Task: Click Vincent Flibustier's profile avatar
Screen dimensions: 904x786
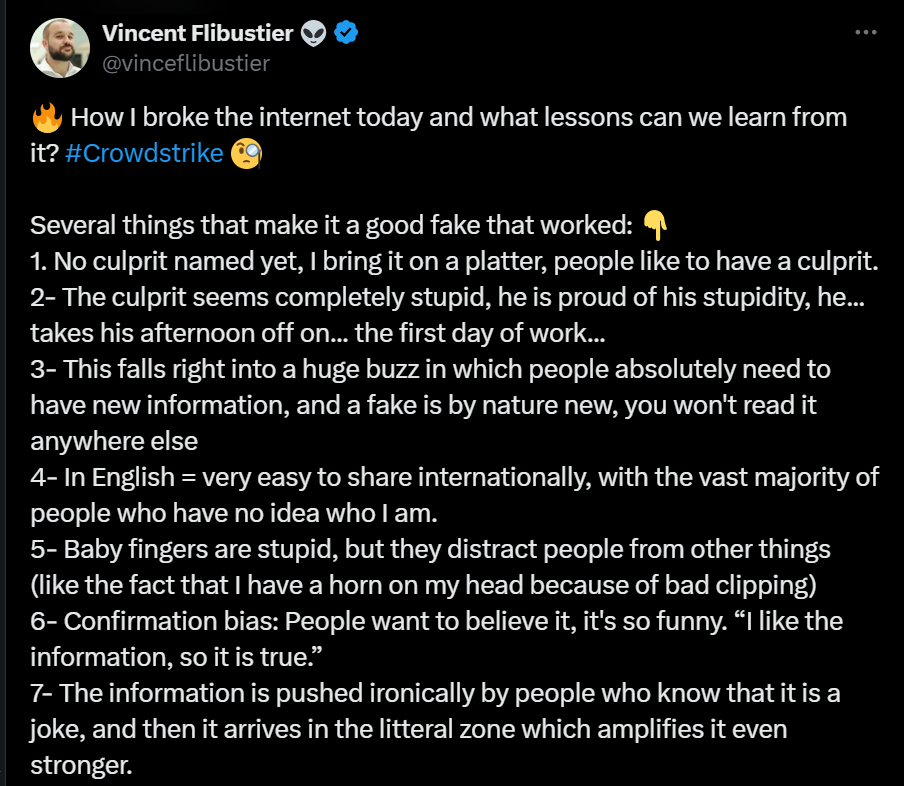Action: [60, 48]
